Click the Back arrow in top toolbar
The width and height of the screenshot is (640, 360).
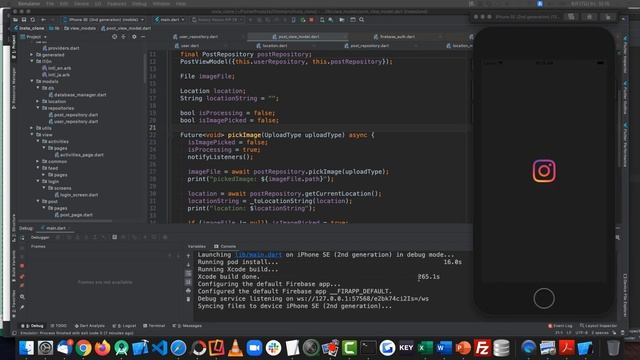(x=44, y=20)
